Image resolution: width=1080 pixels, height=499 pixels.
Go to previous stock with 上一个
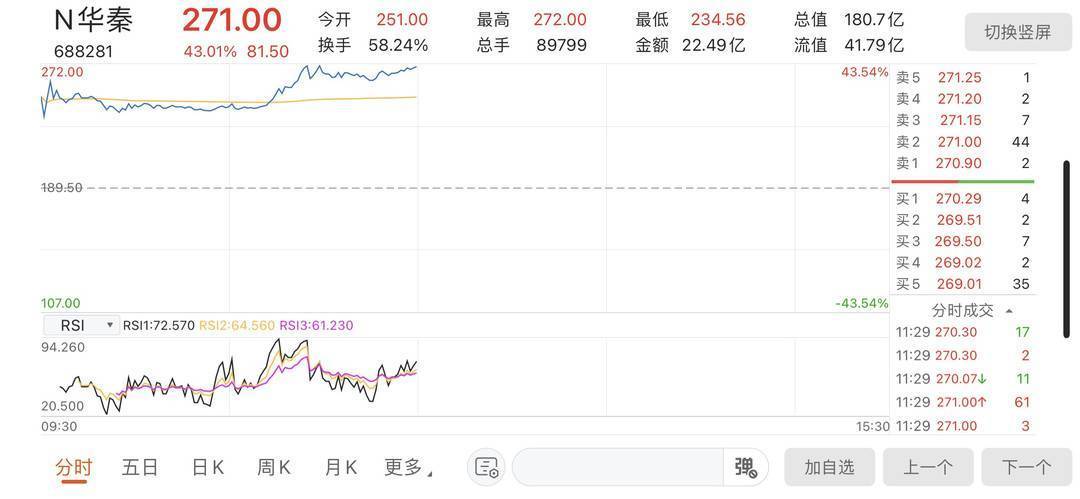point(928,467)
